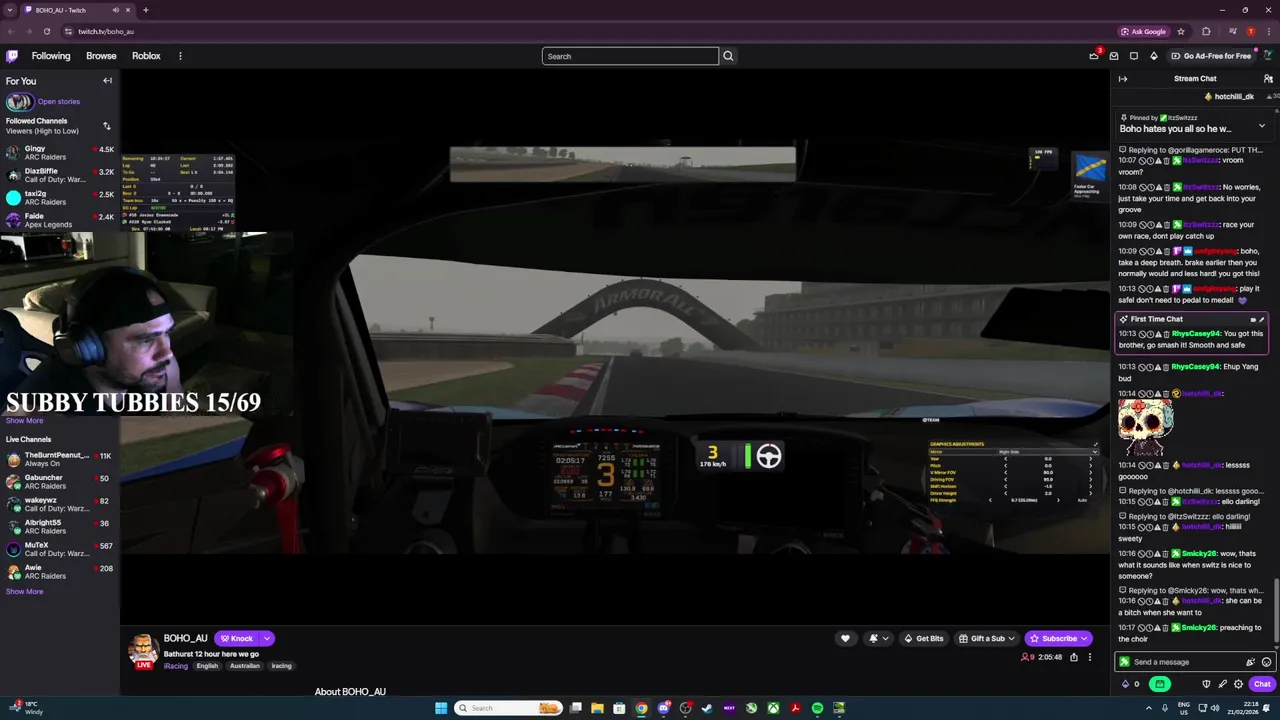Open File Explorer from the taskbar

(597, 708)
